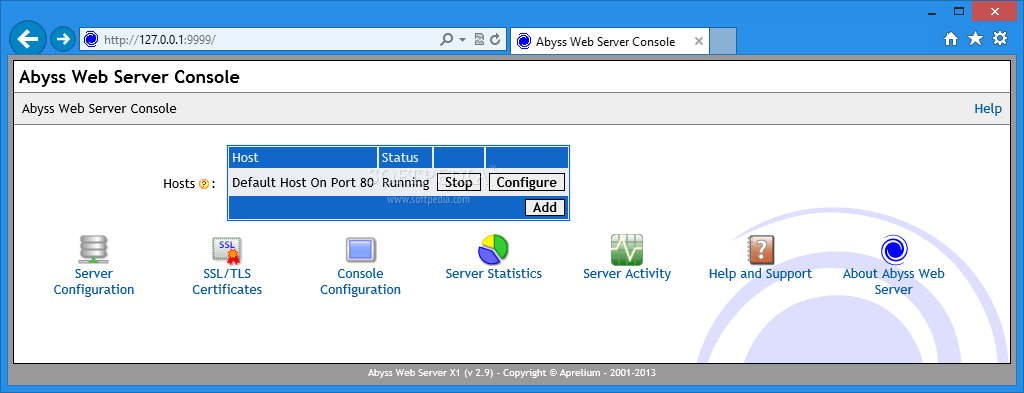
Task: Click the About Abyss Web Server swirl icon
Action: 893,249
